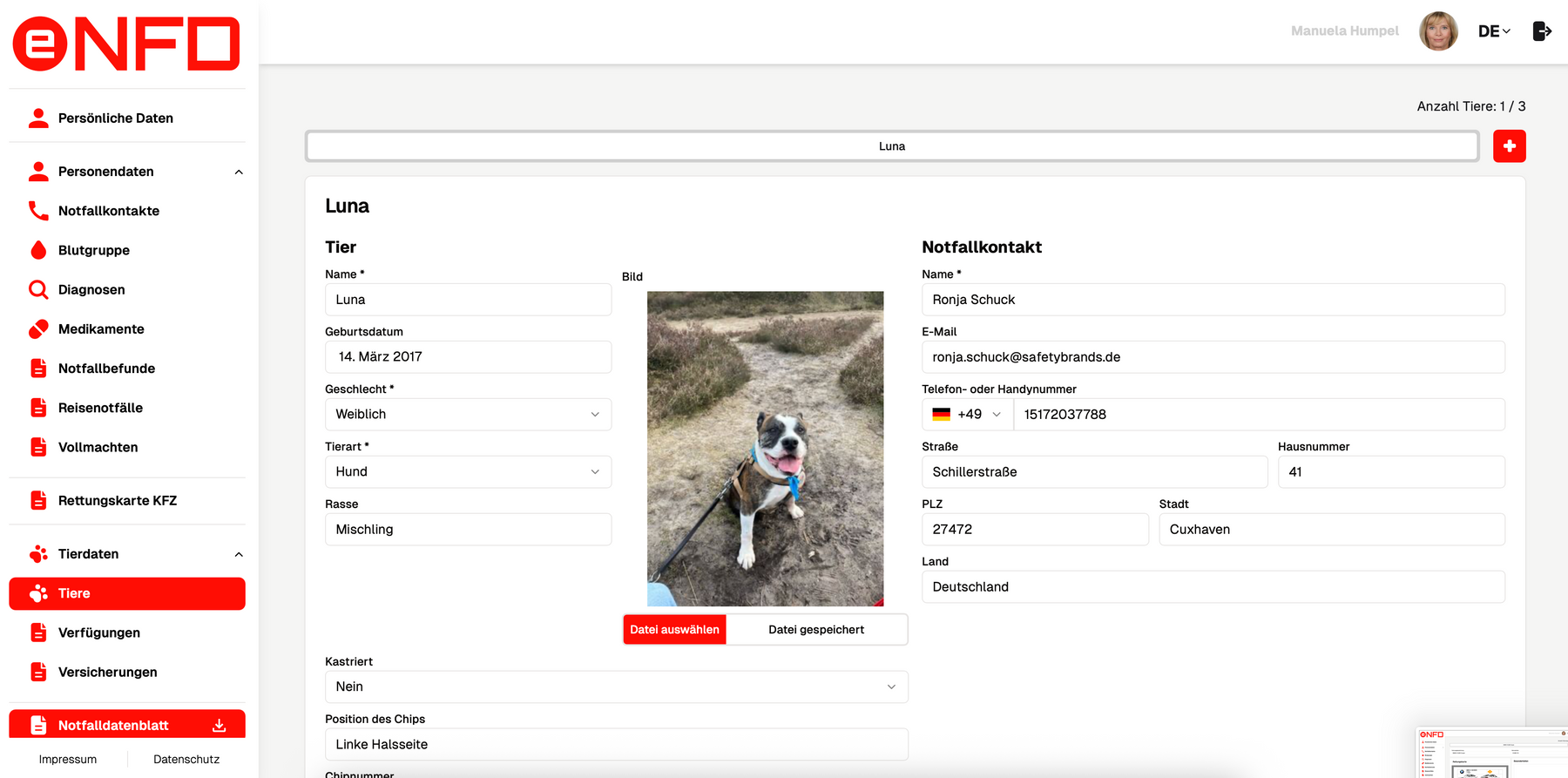The width and height of the screenshot is (1568, 778).
Task: Click the PLZ field 27472
Action: (x=1035, y=530)
